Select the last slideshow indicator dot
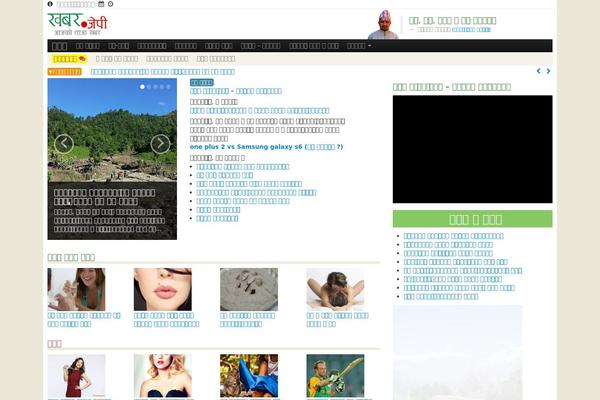600x400 pixels. [x=168, y=87]
